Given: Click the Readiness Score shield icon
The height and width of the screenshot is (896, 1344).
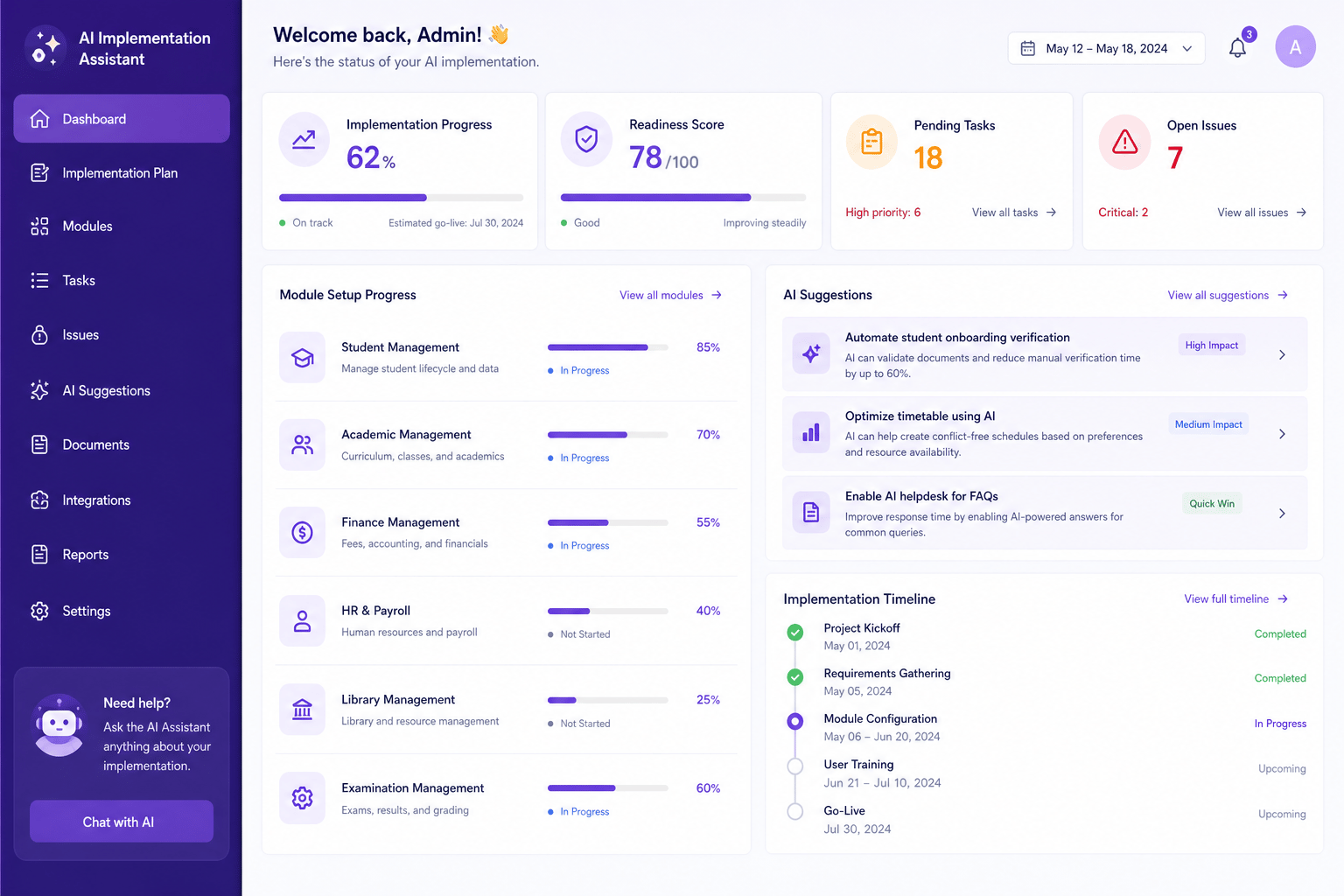Looking at the screenshot, I should [586, 139].
